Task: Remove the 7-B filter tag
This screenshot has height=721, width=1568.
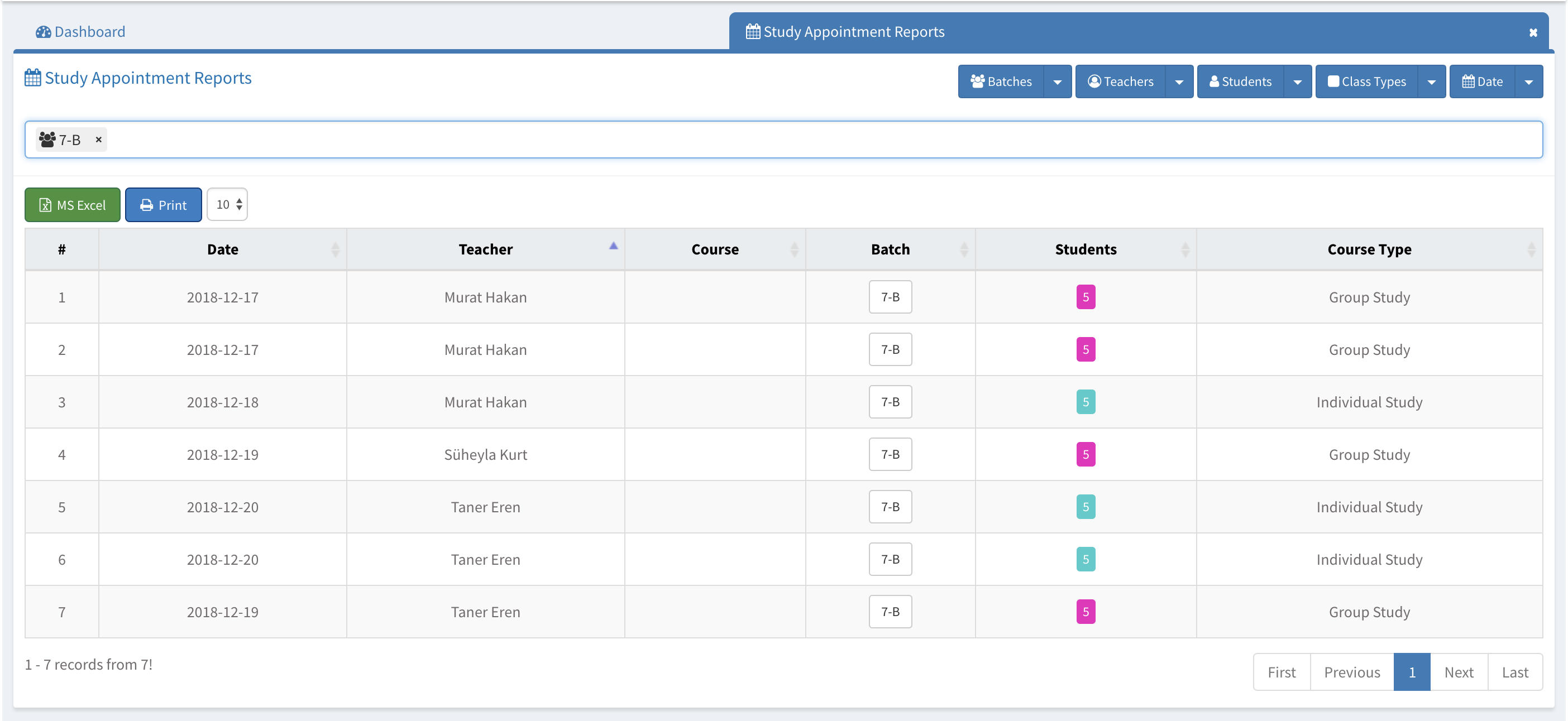Action: tap(99, 140)
